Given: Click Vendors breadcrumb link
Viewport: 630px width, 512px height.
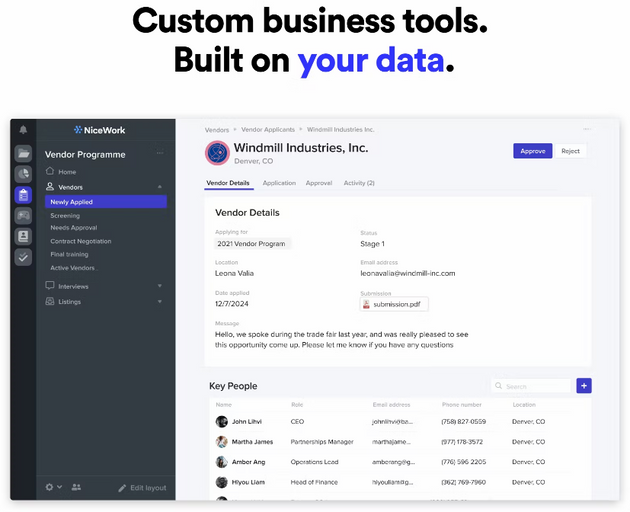Looking at the screenshot, I should [x=217, y=130].
